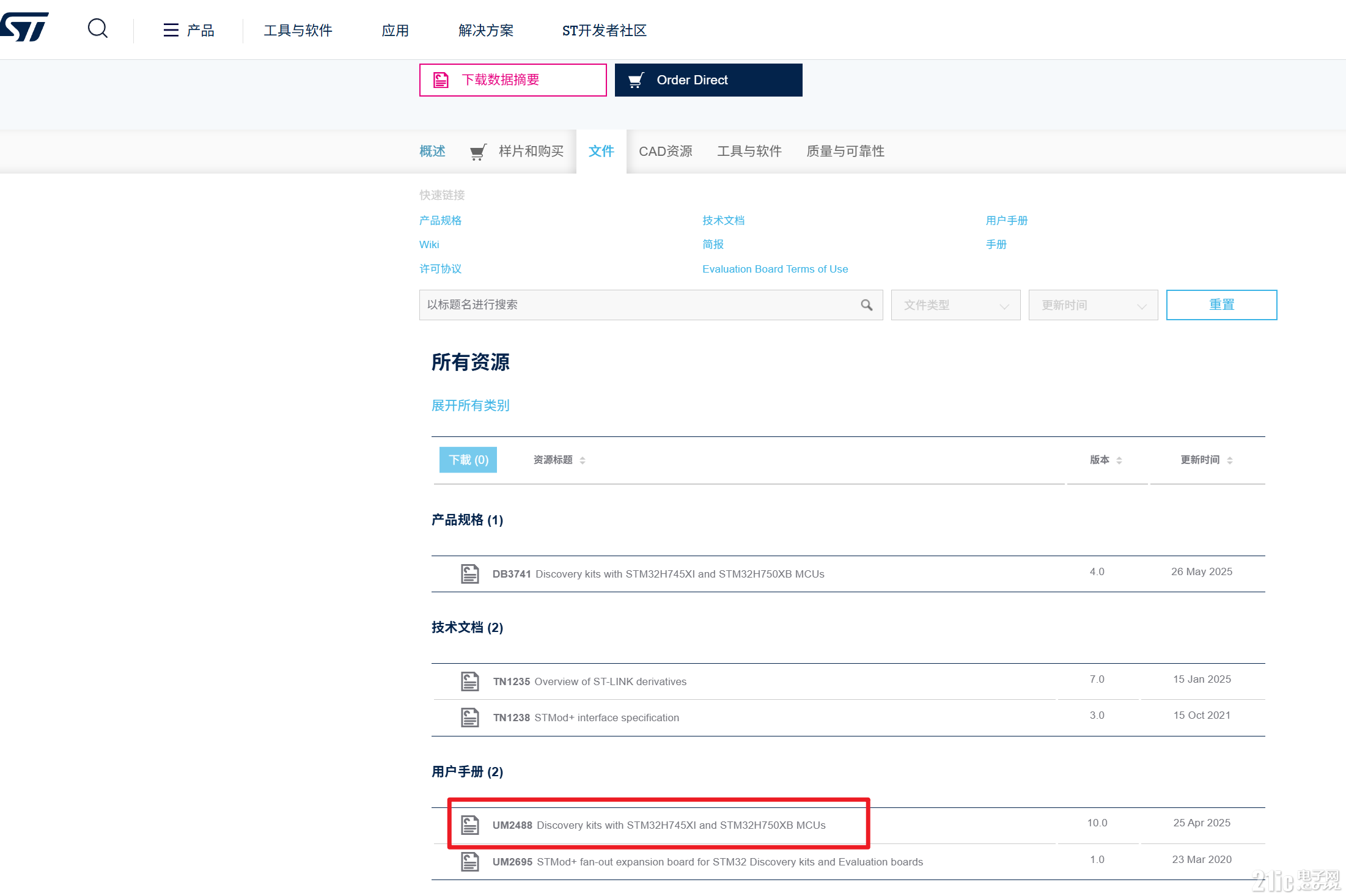Click the search magnifier in title search box
The image size is (1346, 896).
tap(867, 305)
